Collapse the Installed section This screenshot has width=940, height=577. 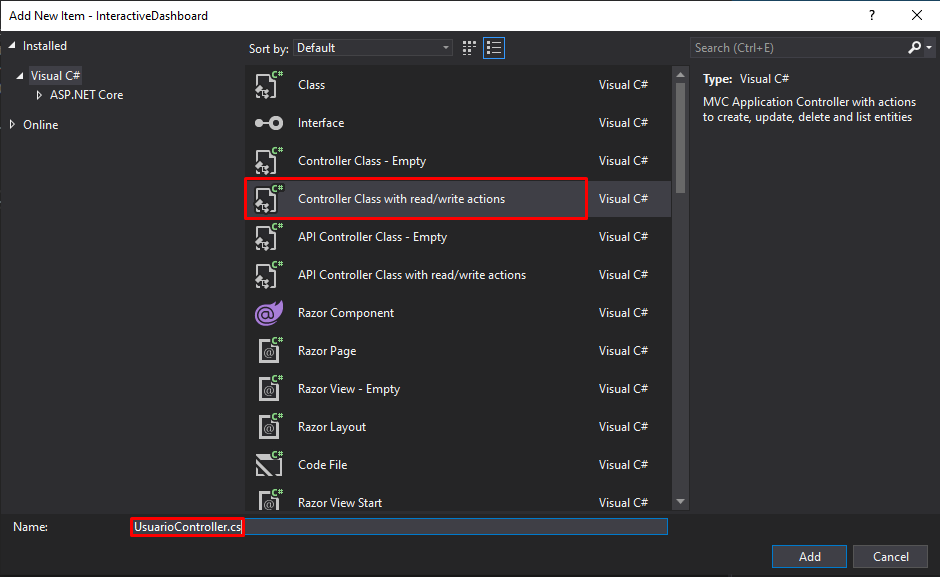(12, 46)
